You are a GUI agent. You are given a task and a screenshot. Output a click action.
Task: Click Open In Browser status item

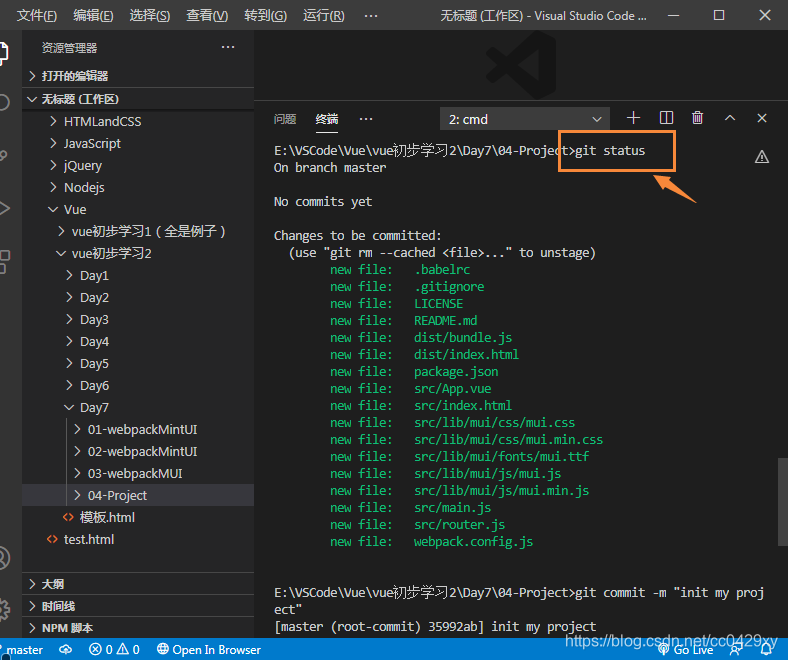(209, 650)
